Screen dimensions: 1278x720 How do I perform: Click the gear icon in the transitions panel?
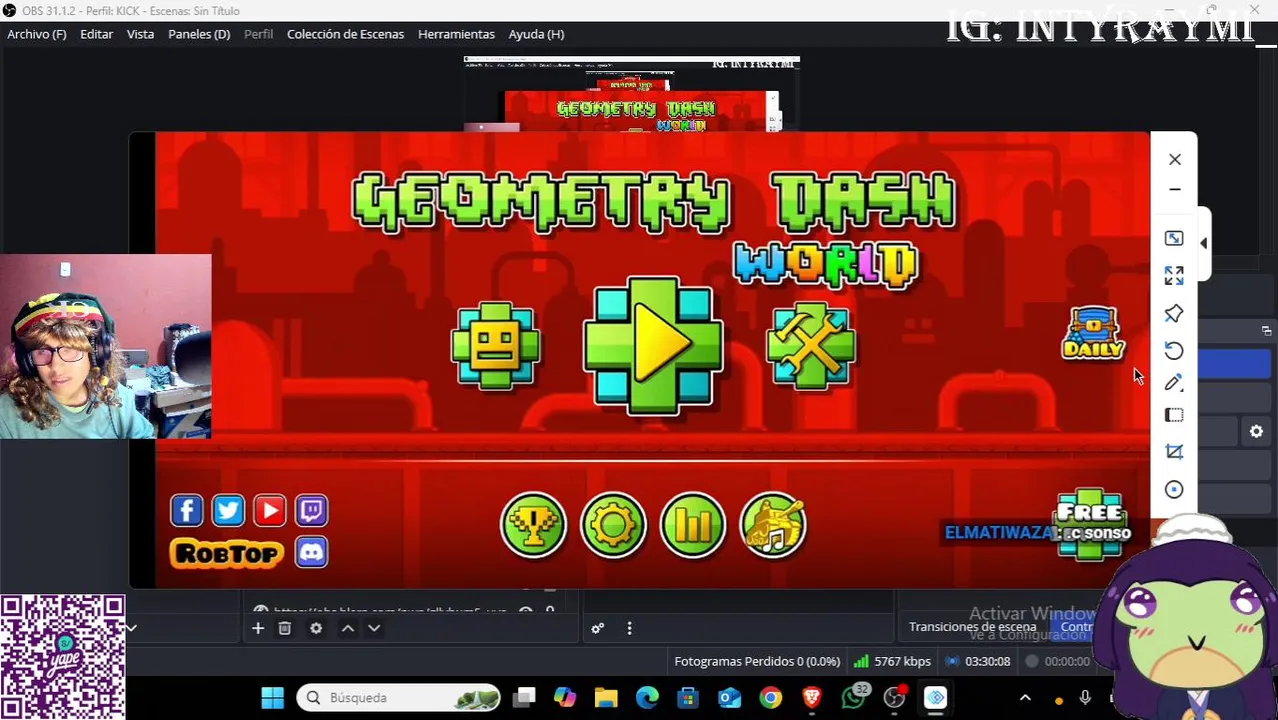point(1256,432)
